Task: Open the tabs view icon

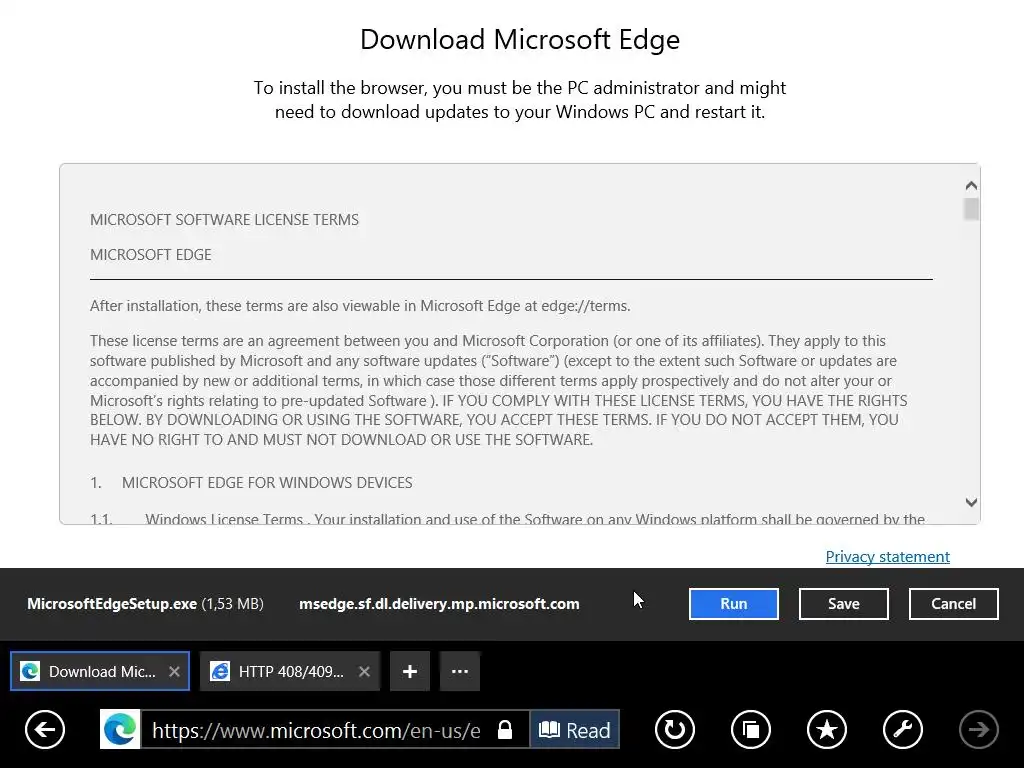Action: point(751,729)
